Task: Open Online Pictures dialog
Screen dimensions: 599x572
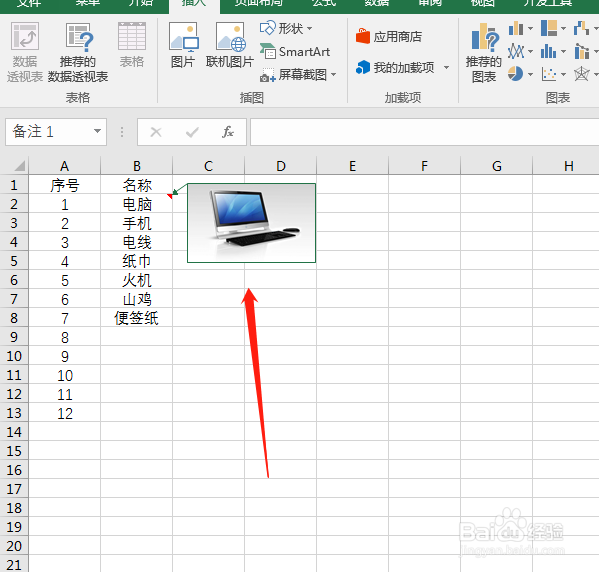Action: 230,45
